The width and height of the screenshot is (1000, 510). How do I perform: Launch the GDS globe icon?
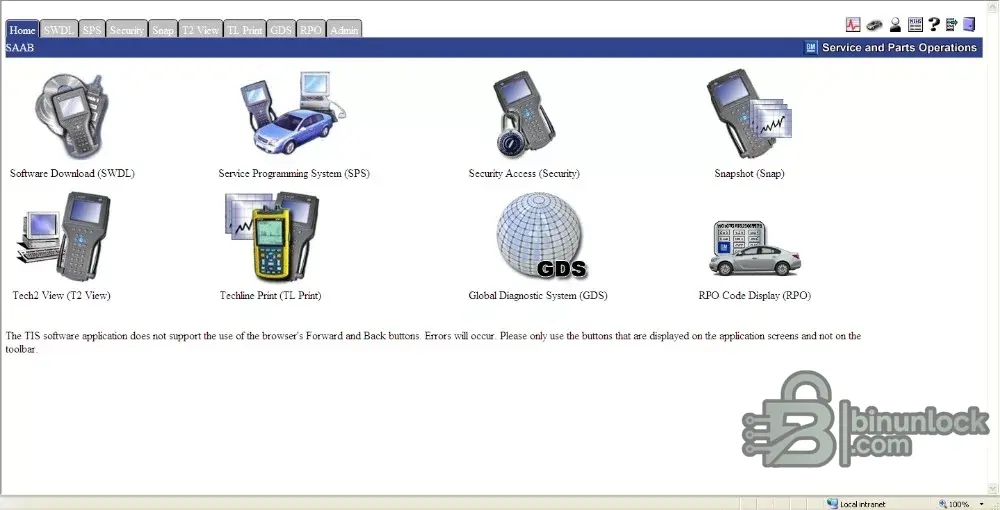(x=541, y=236)
